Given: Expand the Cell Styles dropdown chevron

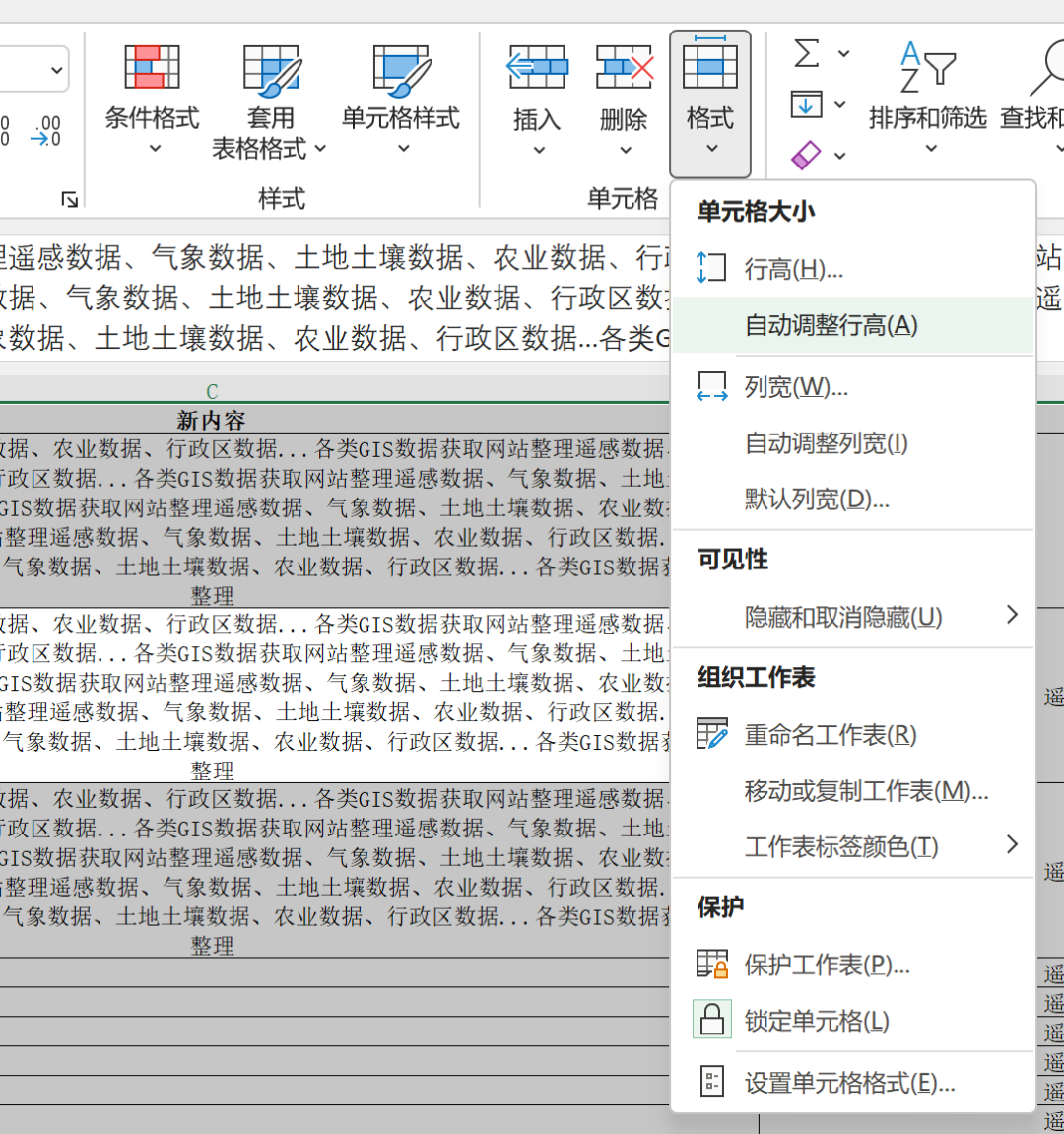Looking at the screenshot, I should click(404, 148).
